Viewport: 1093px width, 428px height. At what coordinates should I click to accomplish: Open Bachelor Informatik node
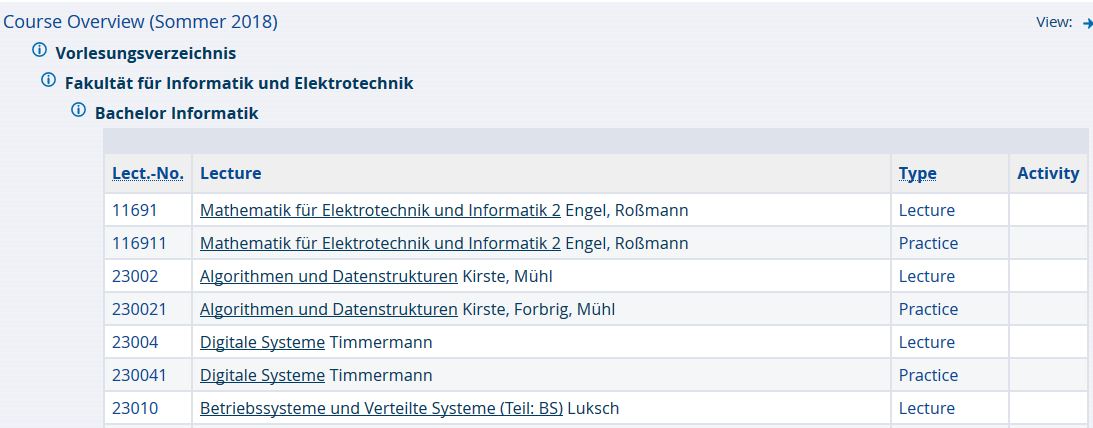[x=176, y=113]
